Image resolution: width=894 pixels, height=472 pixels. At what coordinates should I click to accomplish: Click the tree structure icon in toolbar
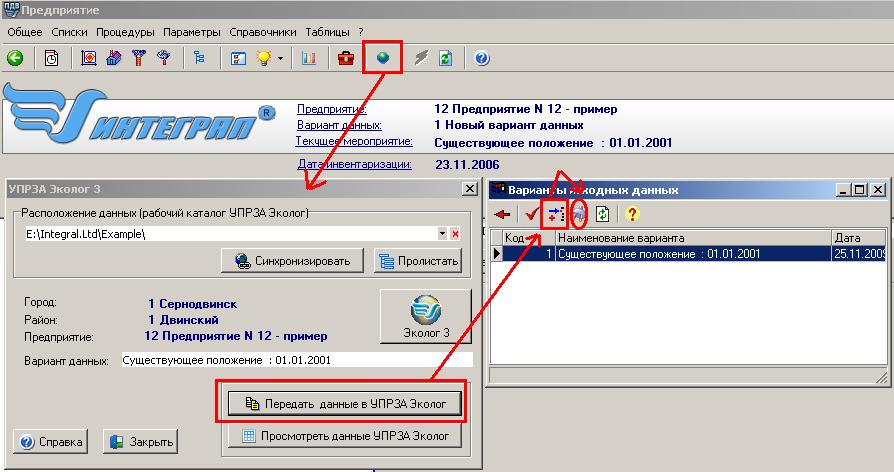[x=198, y=58]
